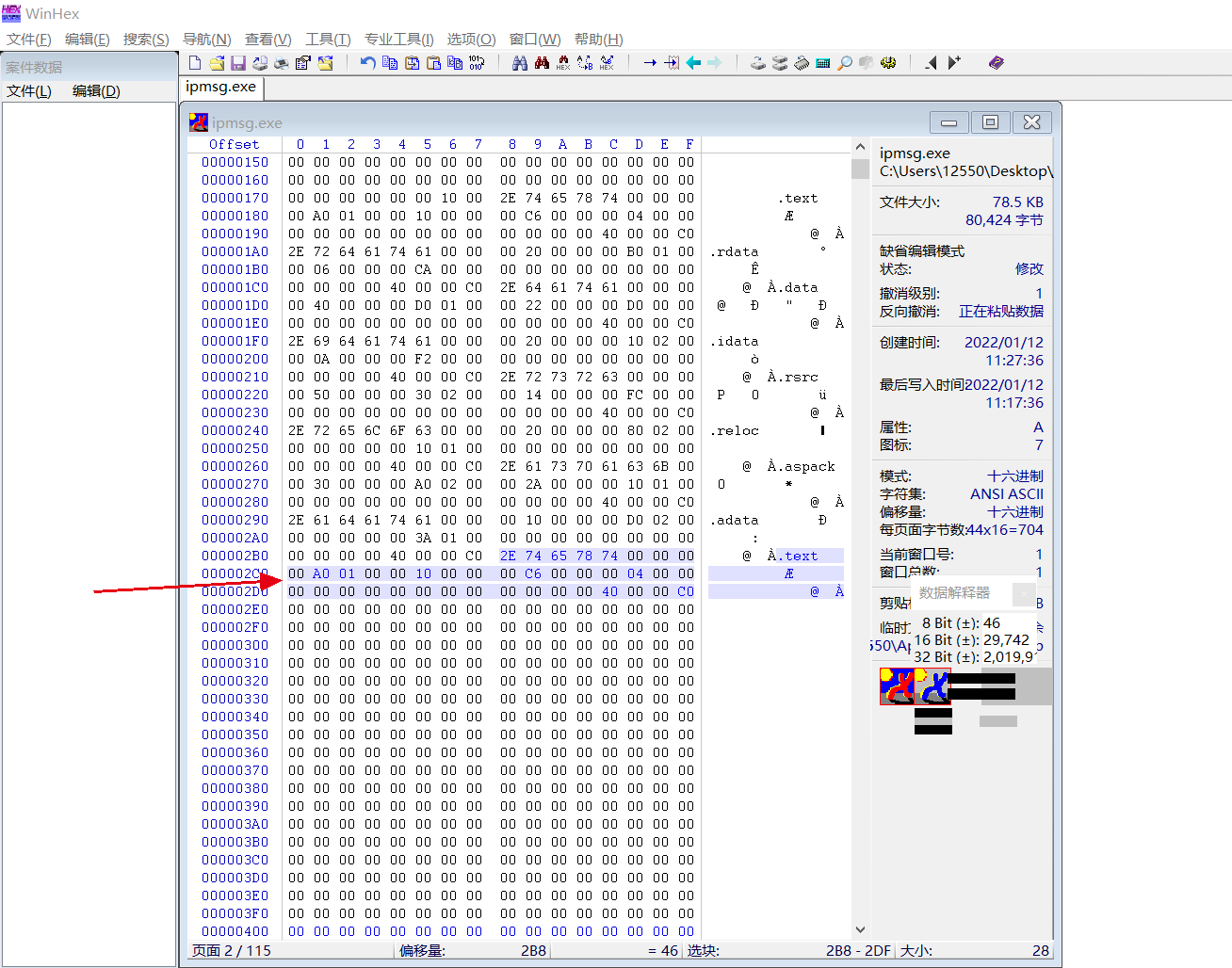Open the 帮助(H) menu

click(599, 39)
